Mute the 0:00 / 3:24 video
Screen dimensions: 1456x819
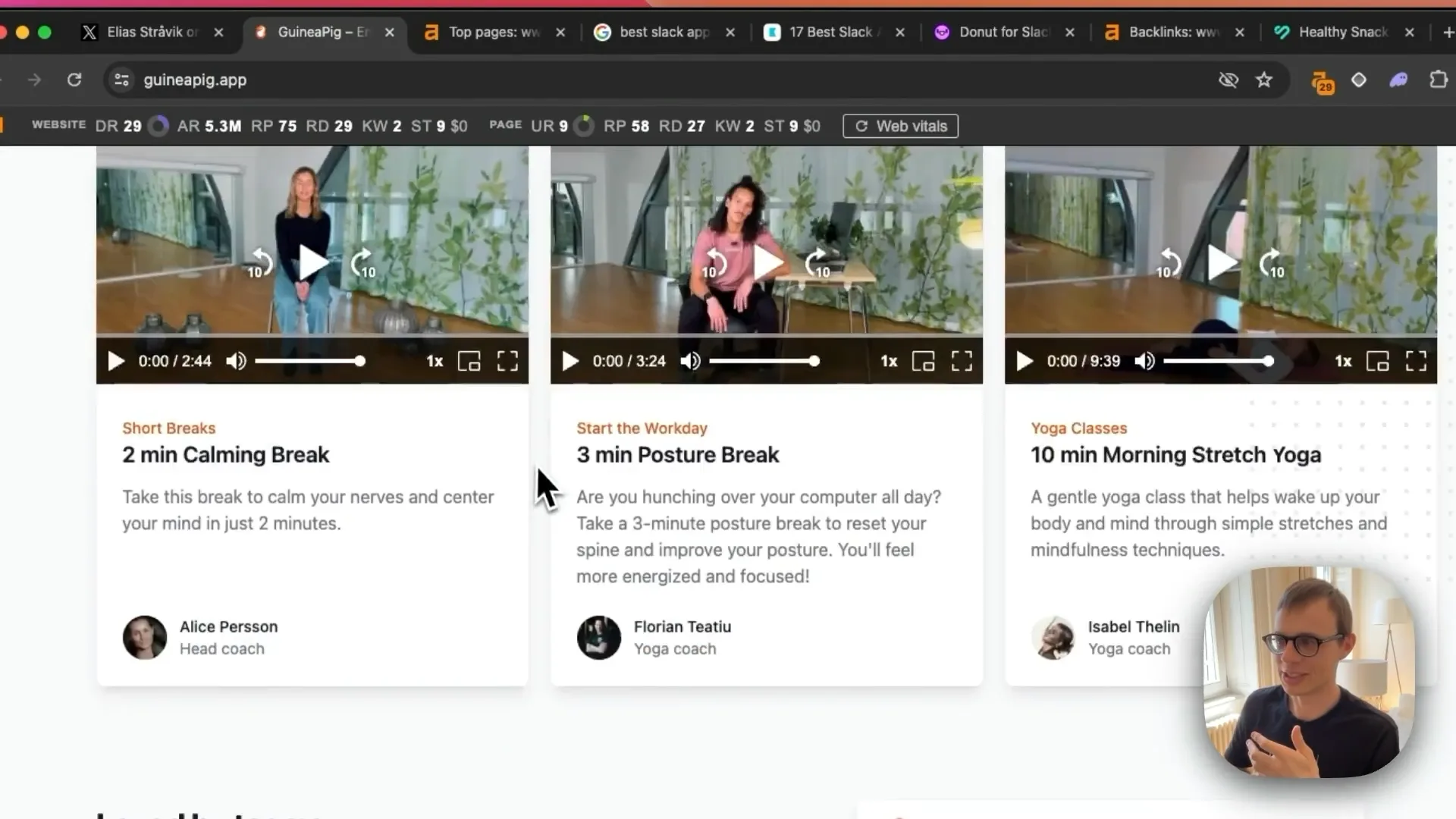pos(690,361)
